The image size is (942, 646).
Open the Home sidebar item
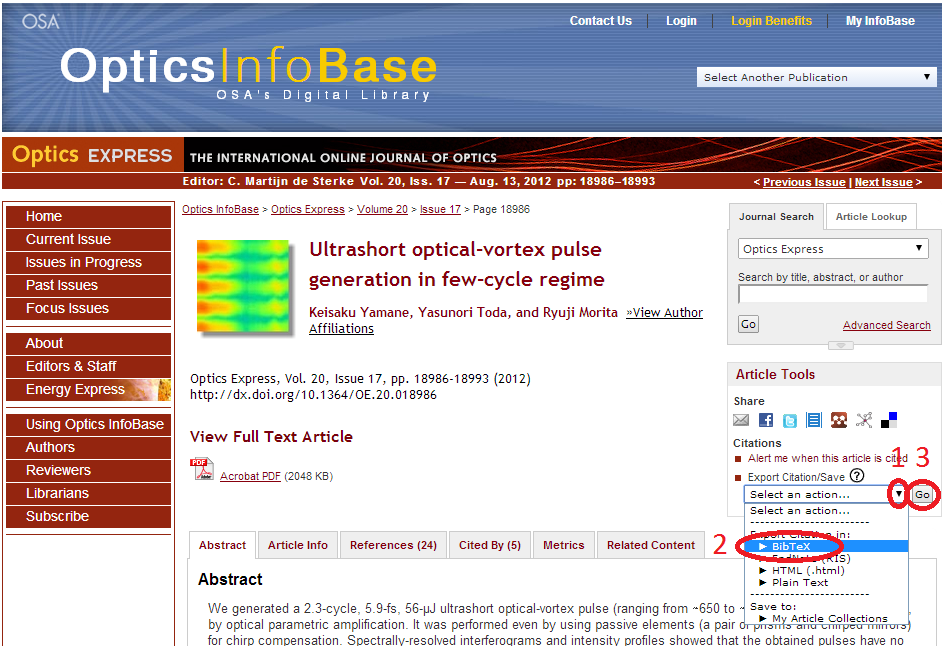point(89,216)
